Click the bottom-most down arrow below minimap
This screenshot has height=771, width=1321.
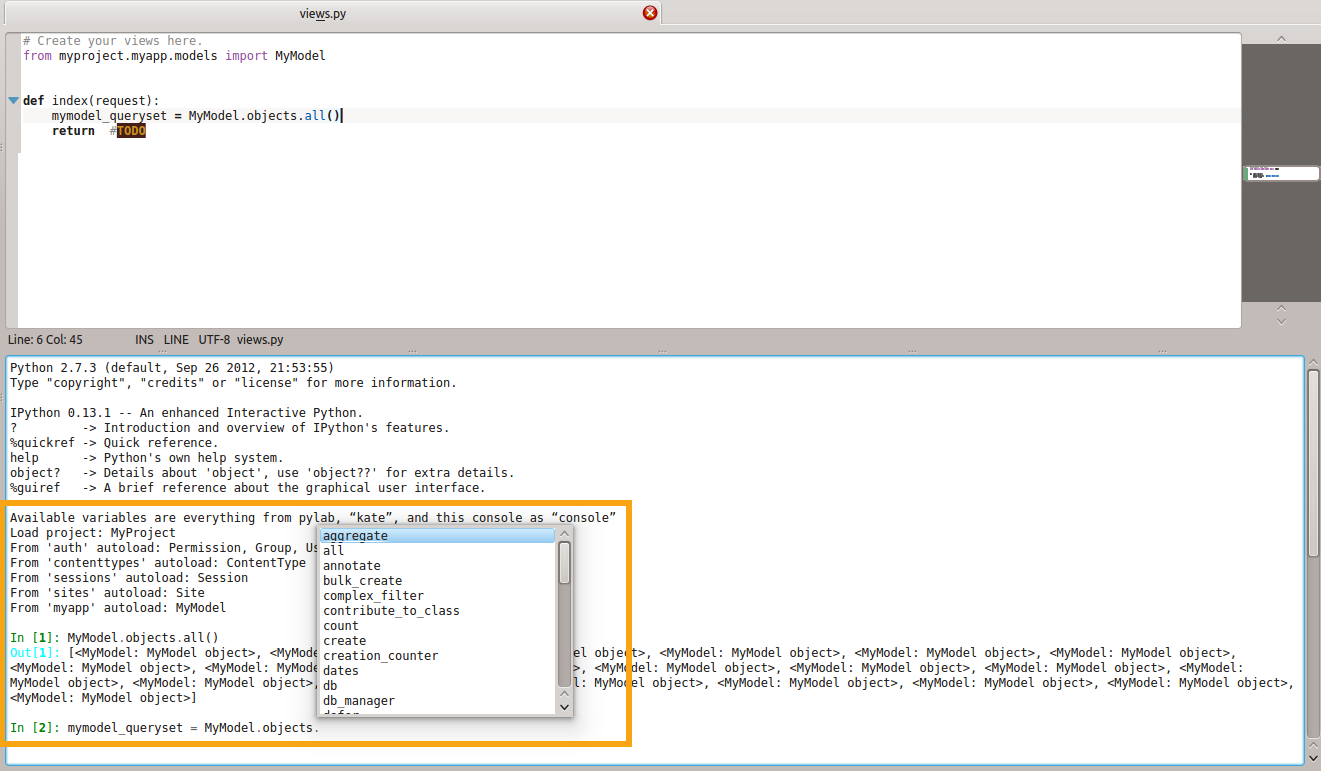pos(1281,322)
